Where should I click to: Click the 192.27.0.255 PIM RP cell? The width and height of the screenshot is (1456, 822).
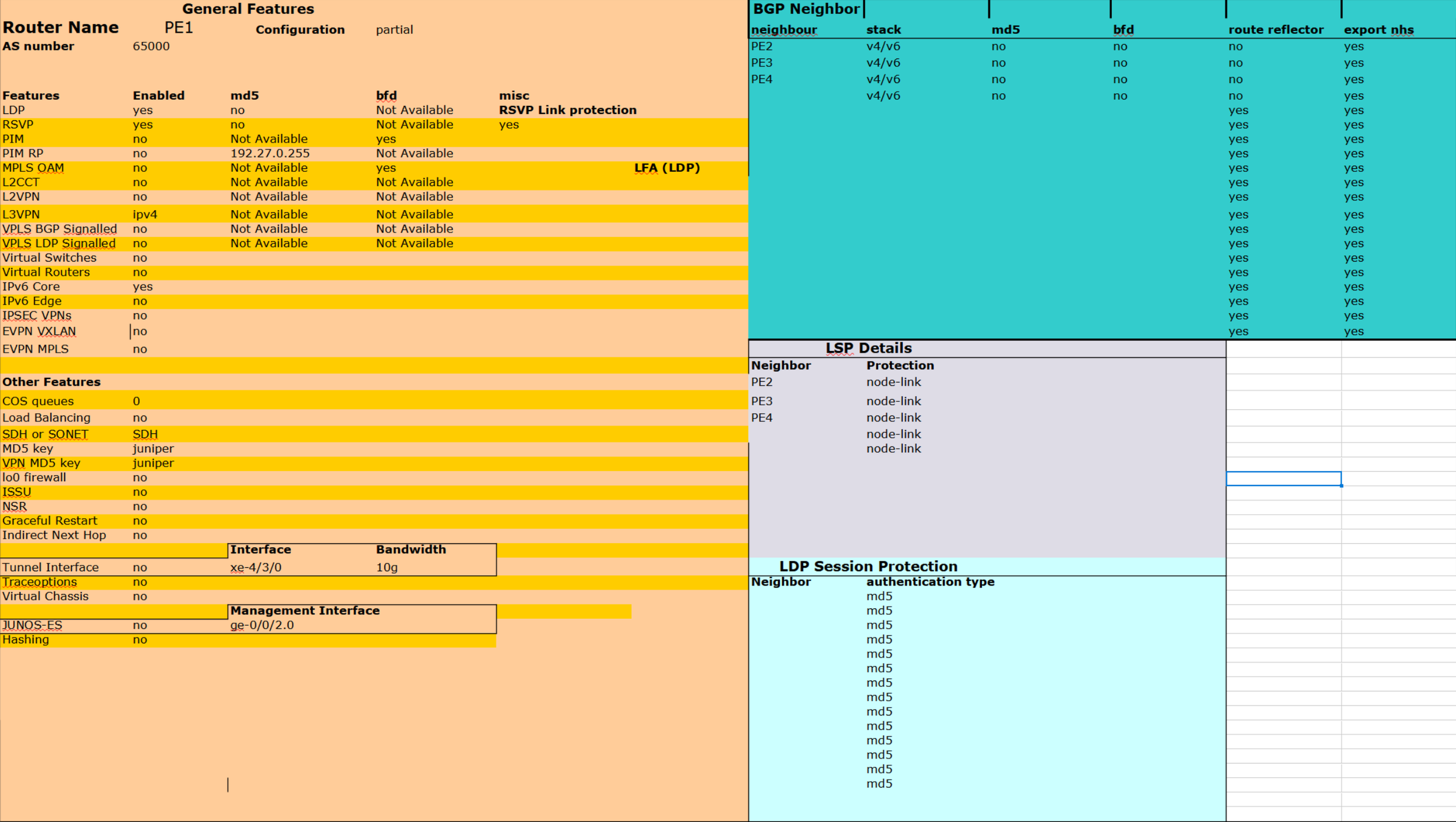coord(270,154)
